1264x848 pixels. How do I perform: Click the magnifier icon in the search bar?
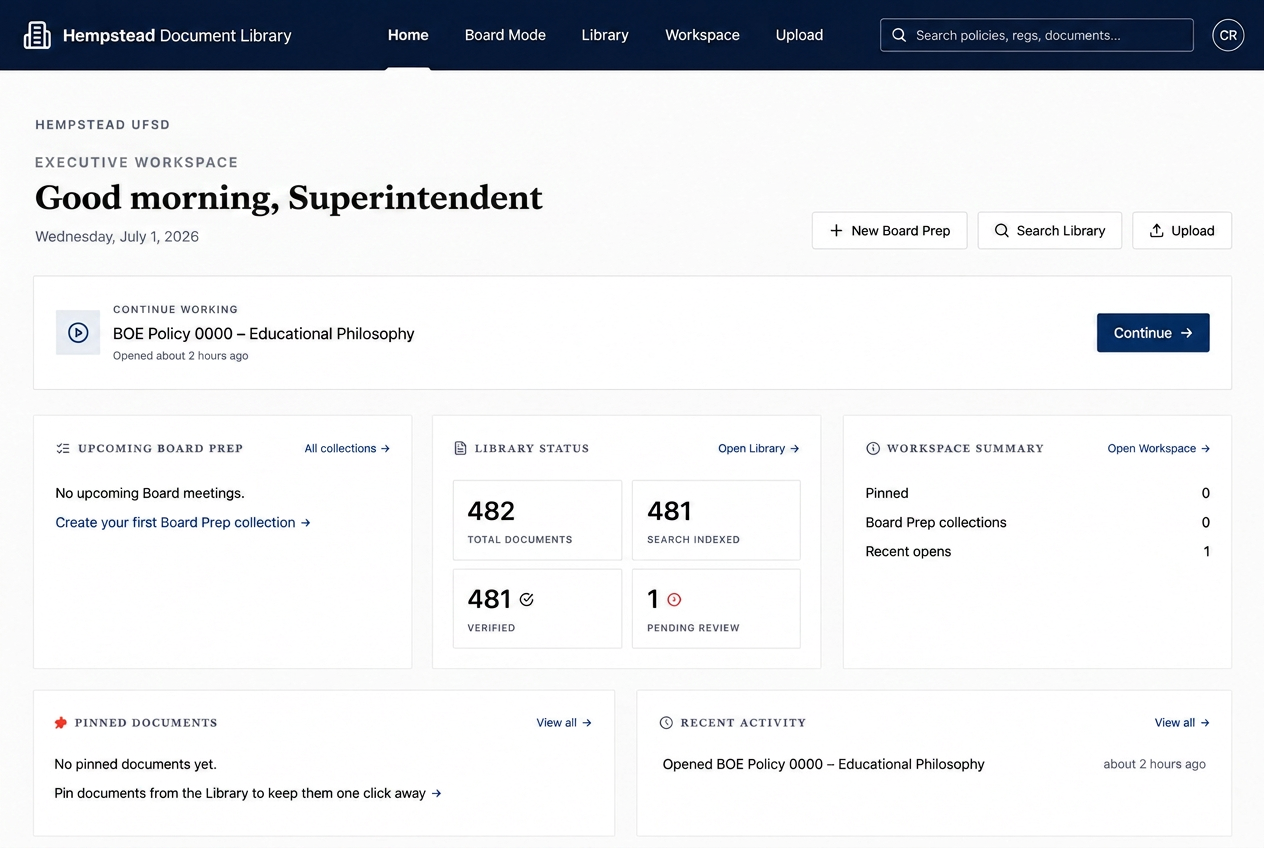[898, 35]
